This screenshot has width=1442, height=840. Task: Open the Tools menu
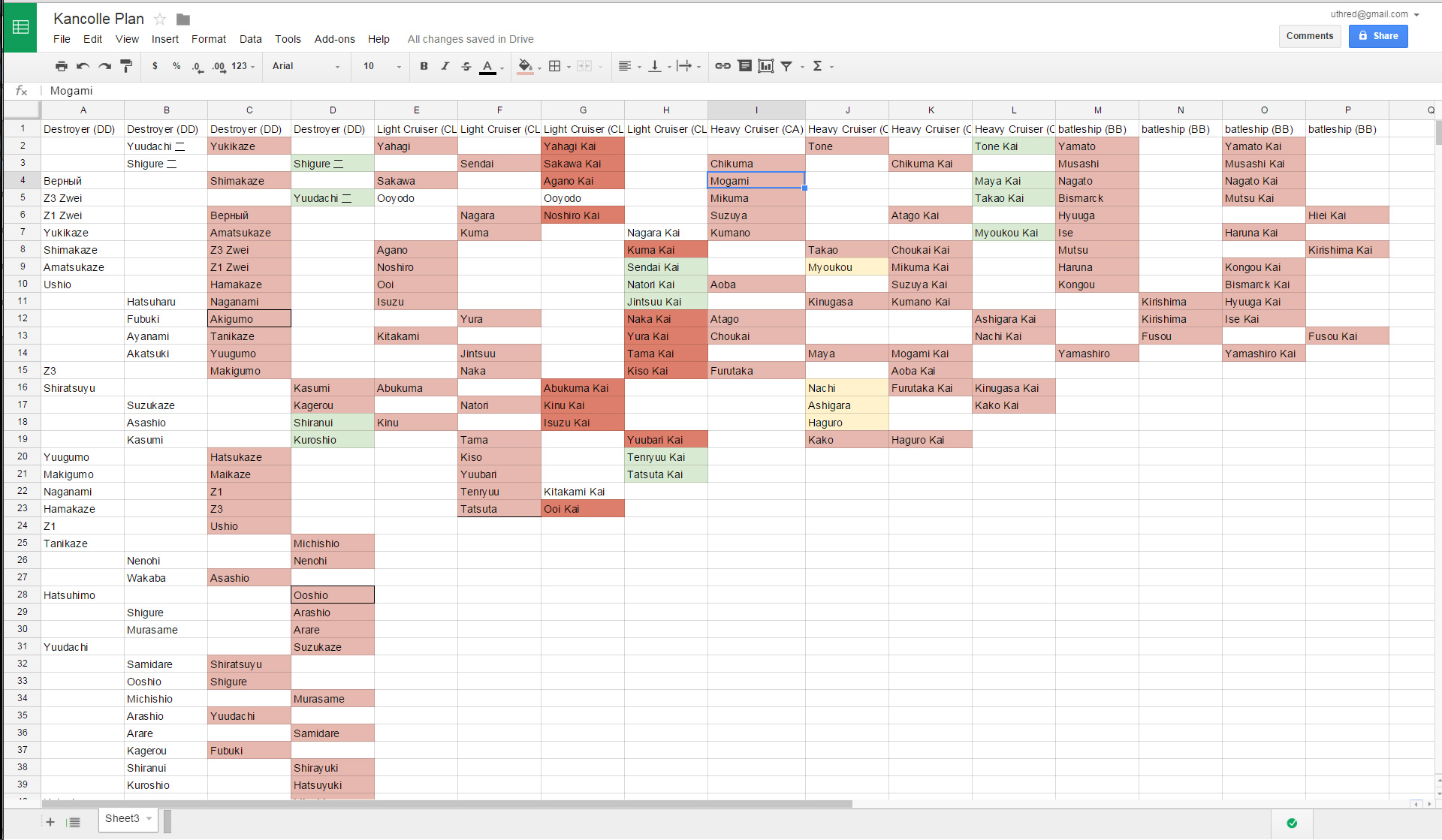coord(288,39)
